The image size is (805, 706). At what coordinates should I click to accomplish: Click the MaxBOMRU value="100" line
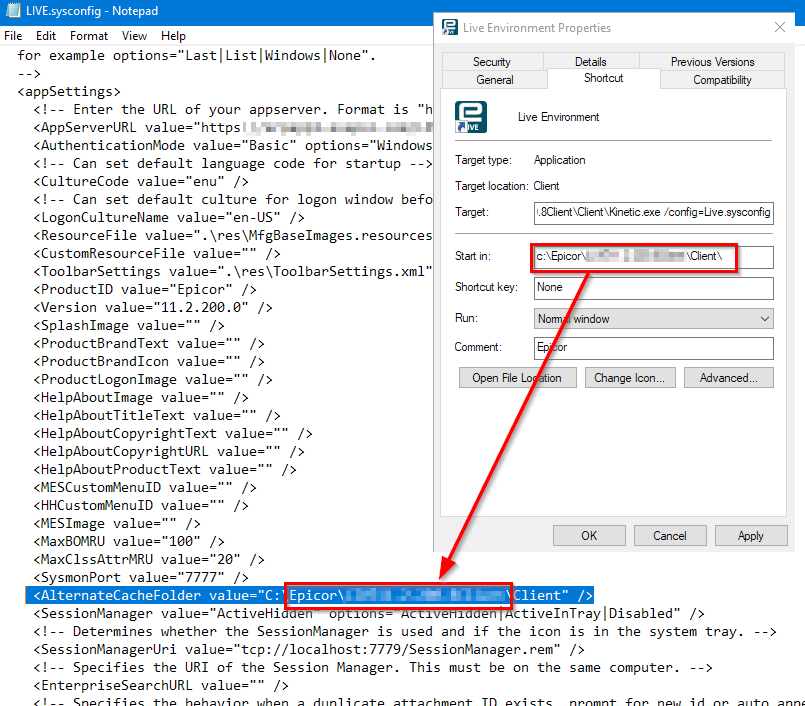pos(129,541)
